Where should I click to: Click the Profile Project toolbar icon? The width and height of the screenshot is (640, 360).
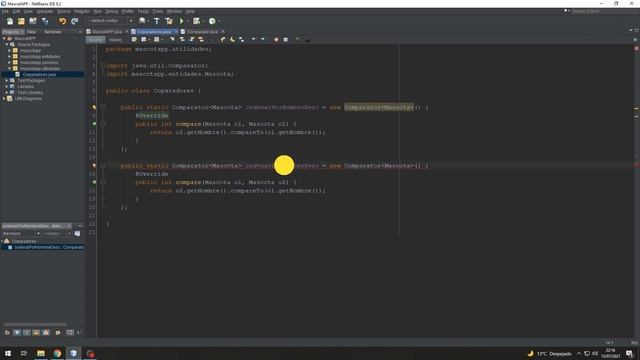click(x=212, y=21)
